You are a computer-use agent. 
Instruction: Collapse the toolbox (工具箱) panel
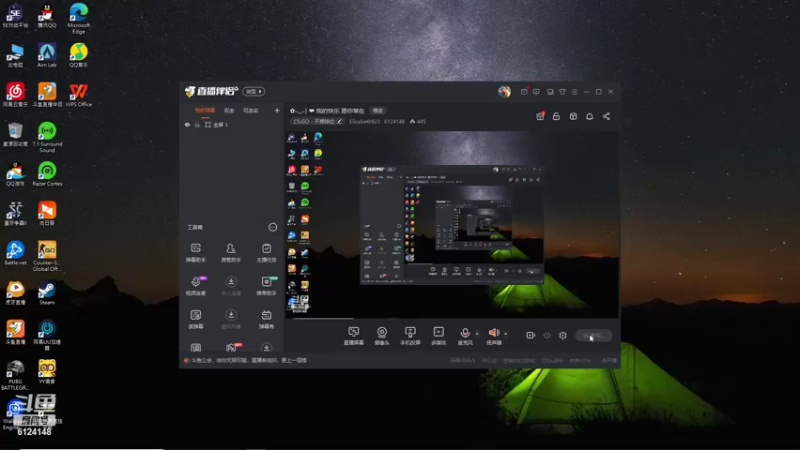pyautogui.click(x=273, y=227)
